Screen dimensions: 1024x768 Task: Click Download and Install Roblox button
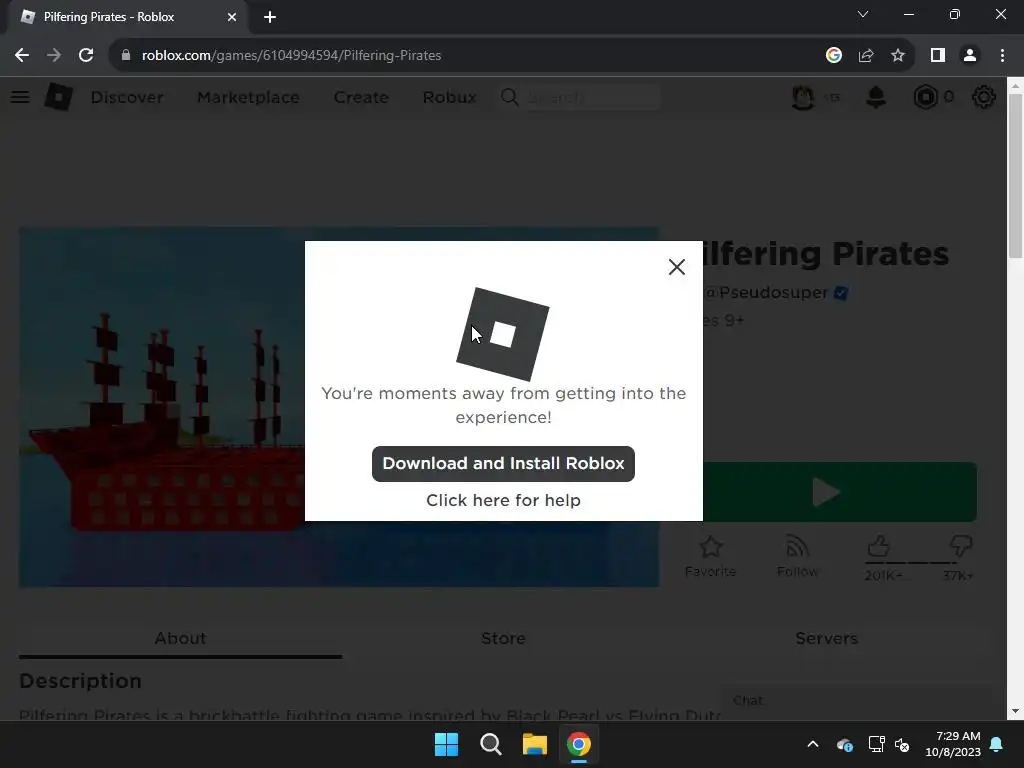pos(503,464)
